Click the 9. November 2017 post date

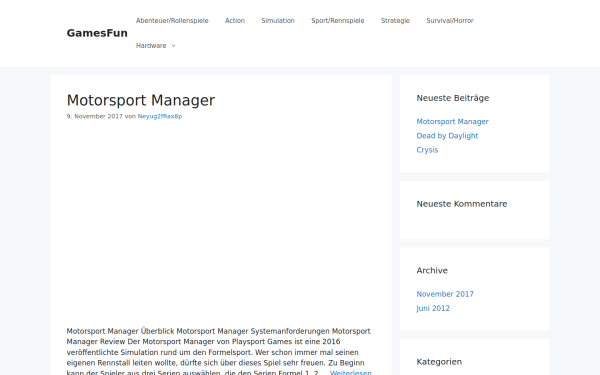pyautogui.click(x=95, y=116)
